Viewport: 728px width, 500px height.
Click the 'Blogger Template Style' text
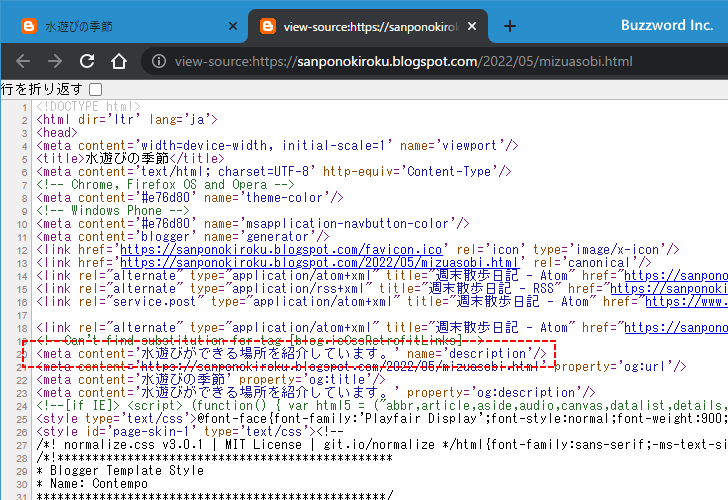tap(127, 471)
